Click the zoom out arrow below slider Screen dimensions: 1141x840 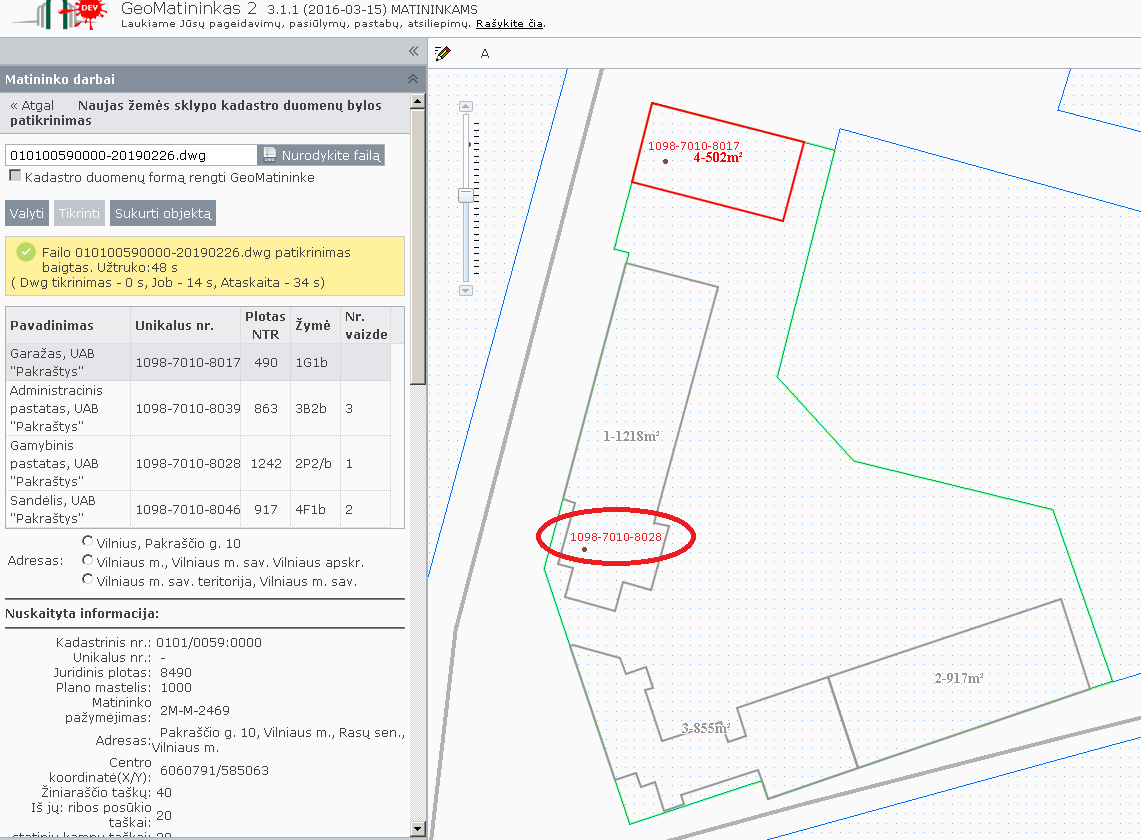pos(466,290)
